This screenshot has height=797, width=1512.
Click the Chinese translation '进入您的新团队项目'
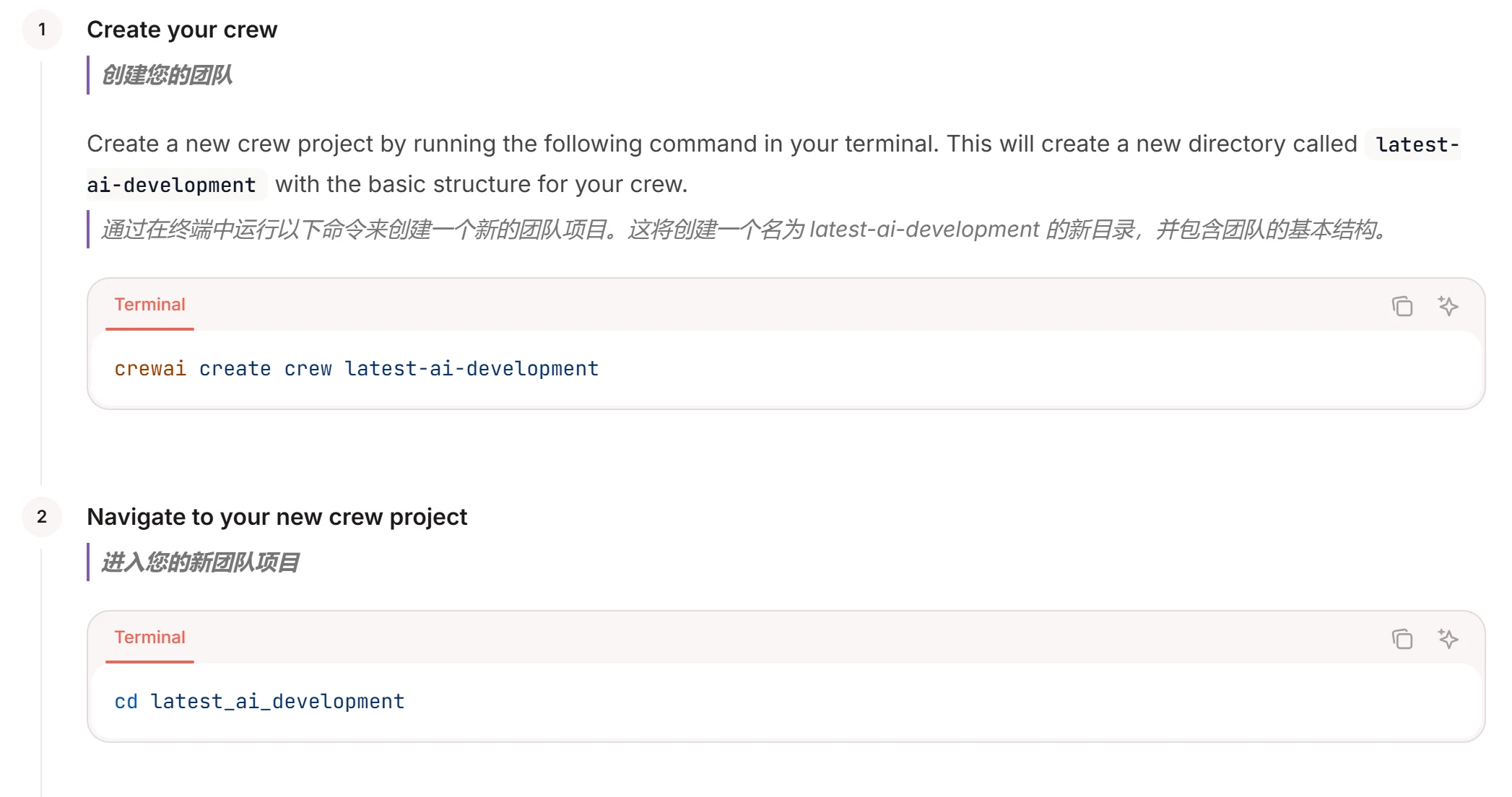[x=200, y=562]
